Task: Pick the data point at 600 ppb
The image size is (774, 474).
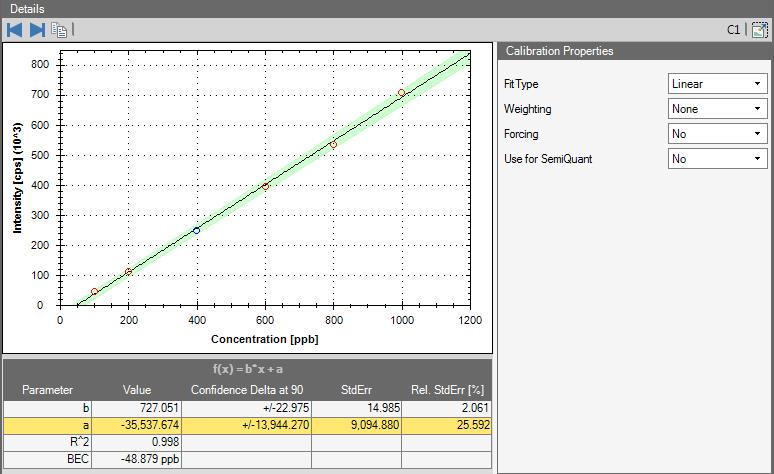Action: 265,186
